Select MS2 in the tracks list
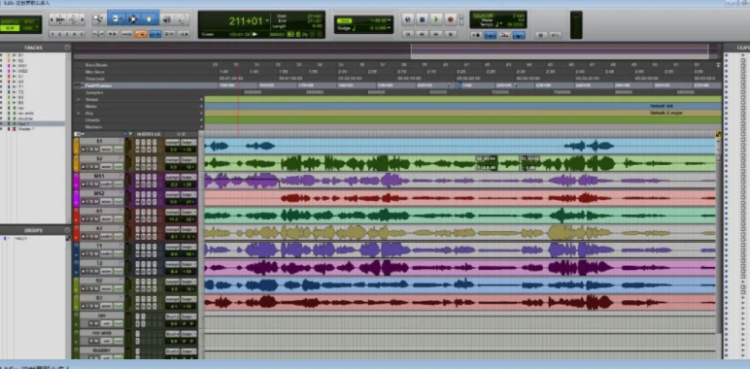The height and width of the screenshot is (369, 750). (23, 71)
